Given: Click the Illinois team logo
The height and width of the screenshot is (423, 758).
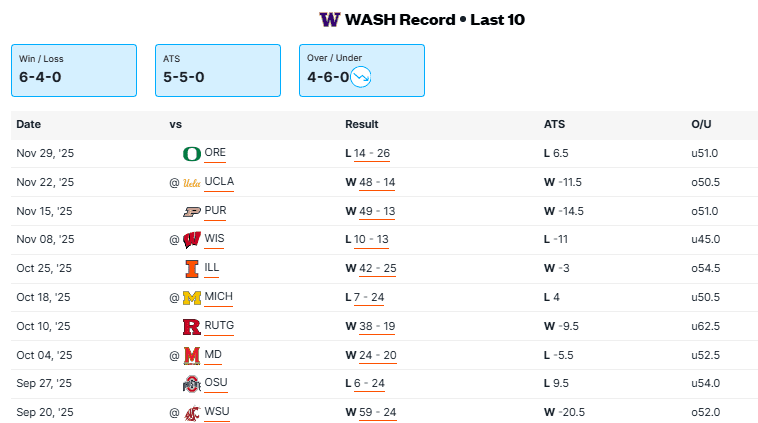Looking at the screenshot, I should tap(192, 269).
